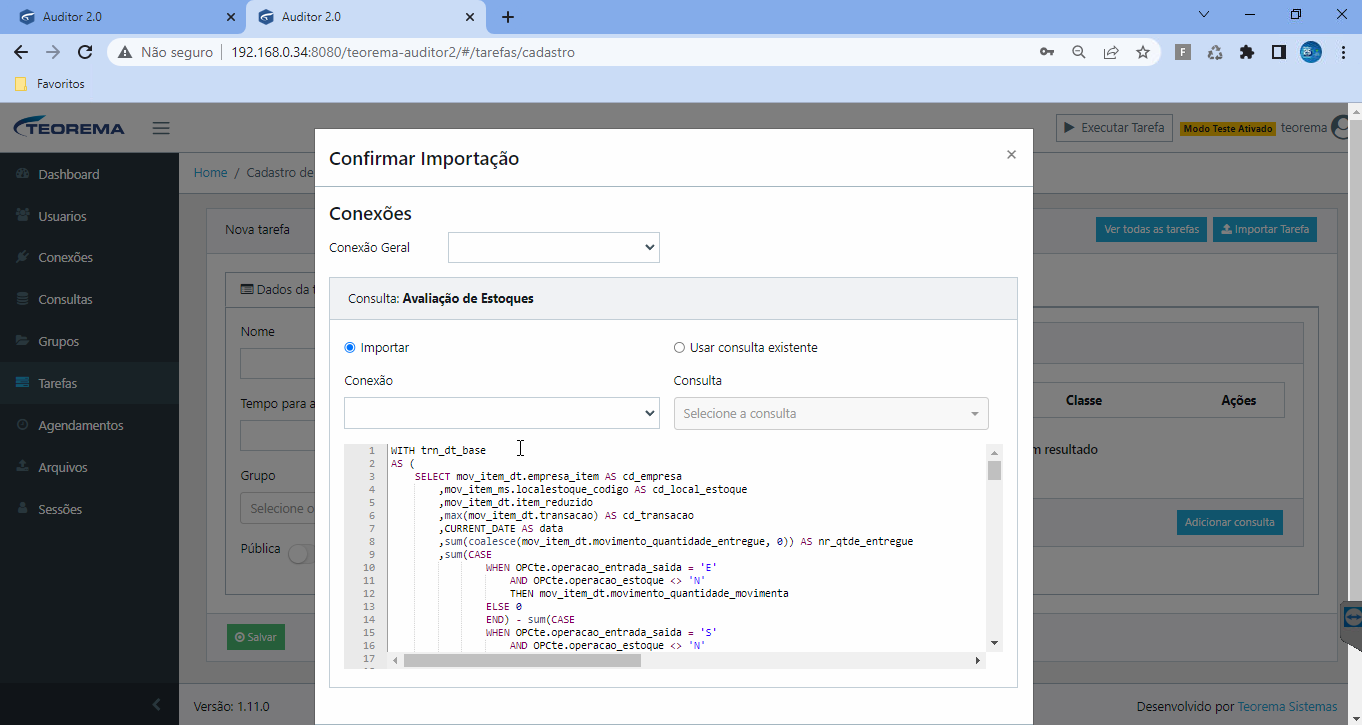
Task: Click the Nome input field
Action: click(x=277, y=364)
